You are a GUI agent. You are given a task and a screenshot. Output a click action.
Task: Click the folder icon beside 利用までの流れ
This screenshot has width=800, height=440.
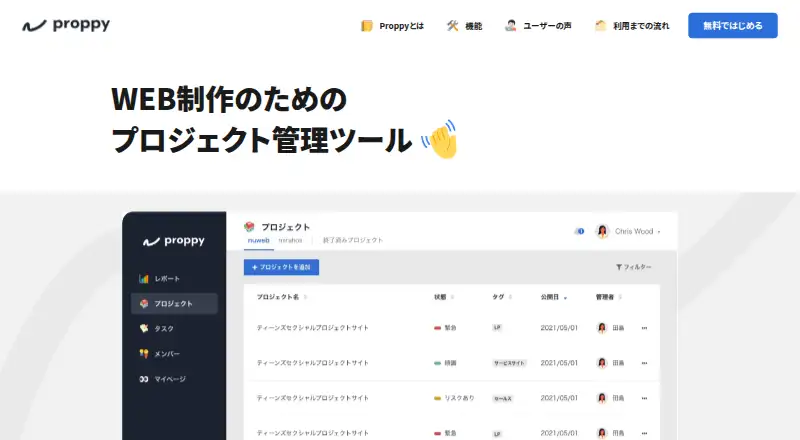(x=601, y=26)
